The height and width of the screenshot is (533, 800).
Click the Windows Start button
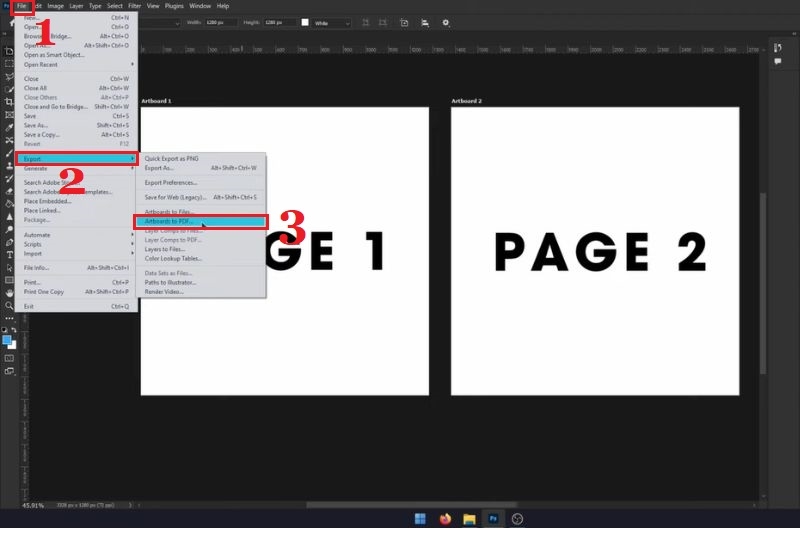[420, 519]
